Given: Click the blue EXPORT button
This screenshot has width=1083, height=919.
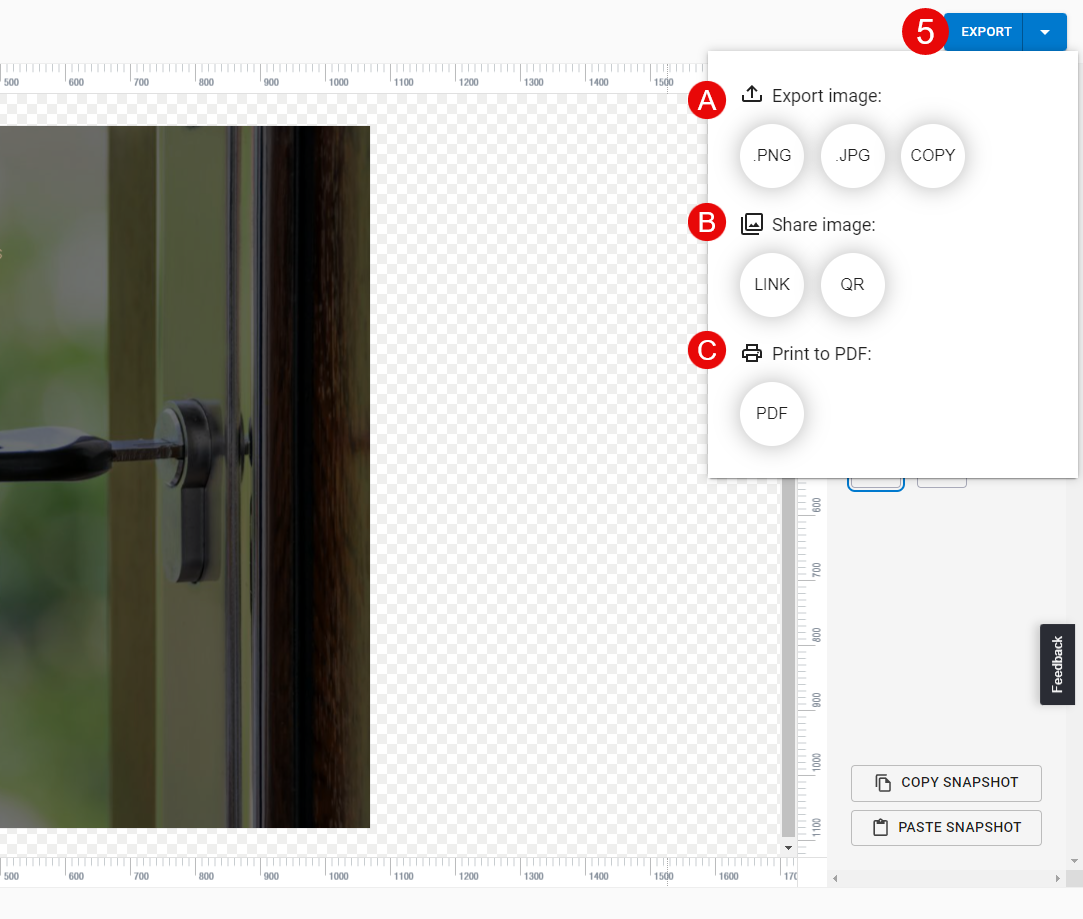Looking at the screenshot, I should pyautogui.click(x=985, y=32).
